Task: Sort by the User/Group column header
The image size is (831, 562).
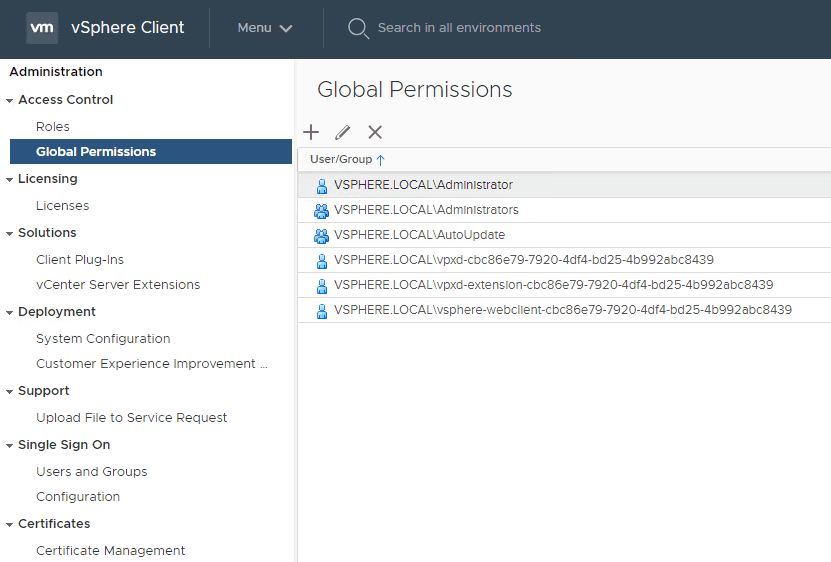Action: click(x=341, y=160)
